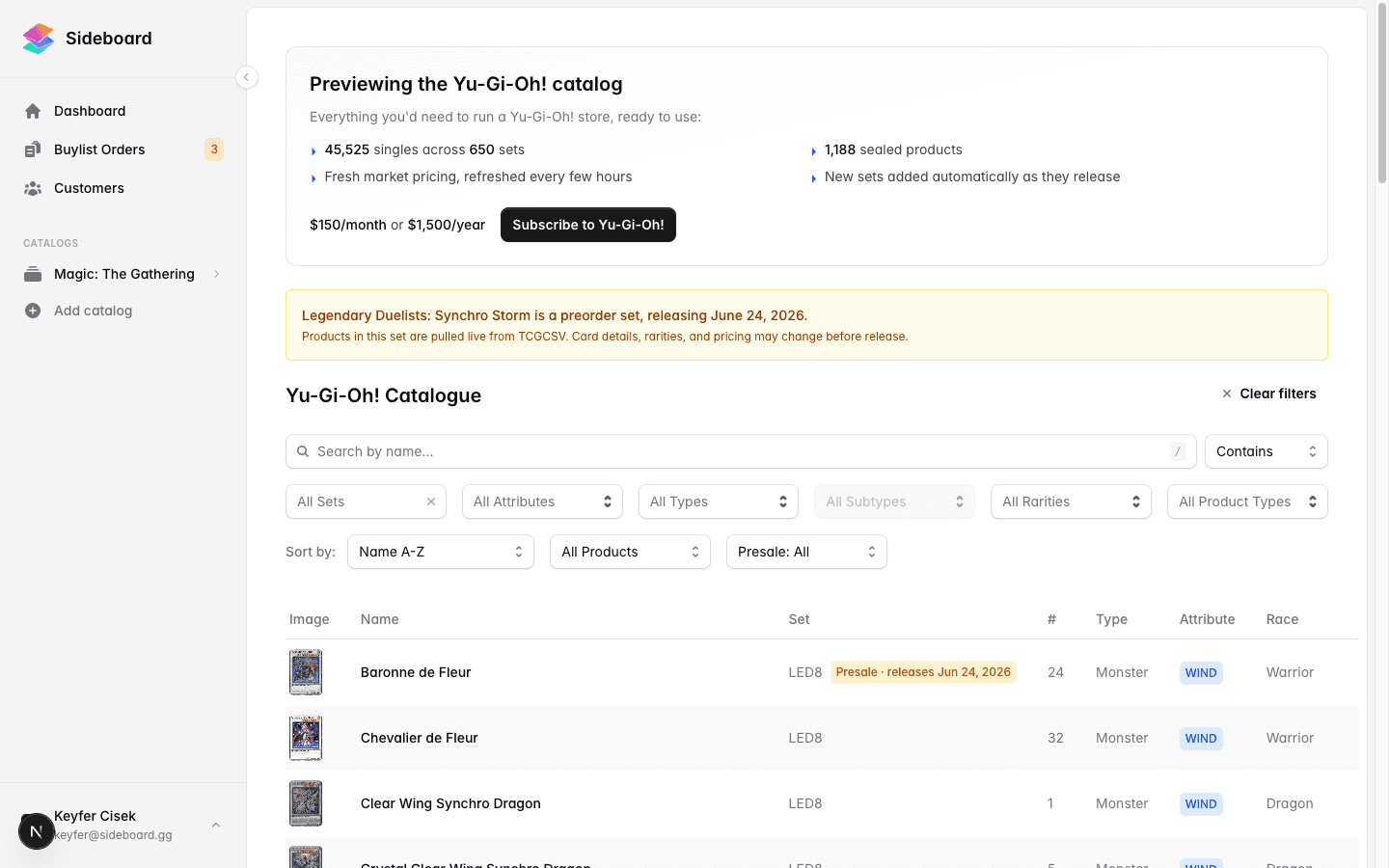Click the slash shortcut hint in search
This screenshot has height=868, width=1389.
[x=1178, y=451]
